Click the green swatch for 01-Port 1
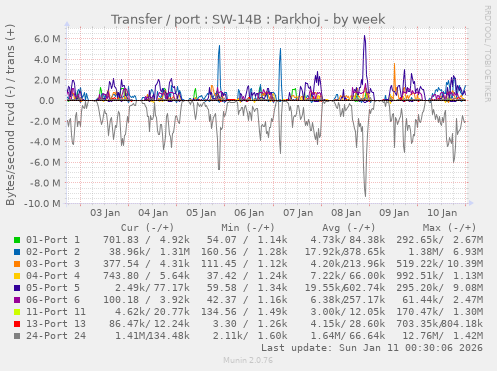Viewport: 497px width, 371px height. click(17, 240)
